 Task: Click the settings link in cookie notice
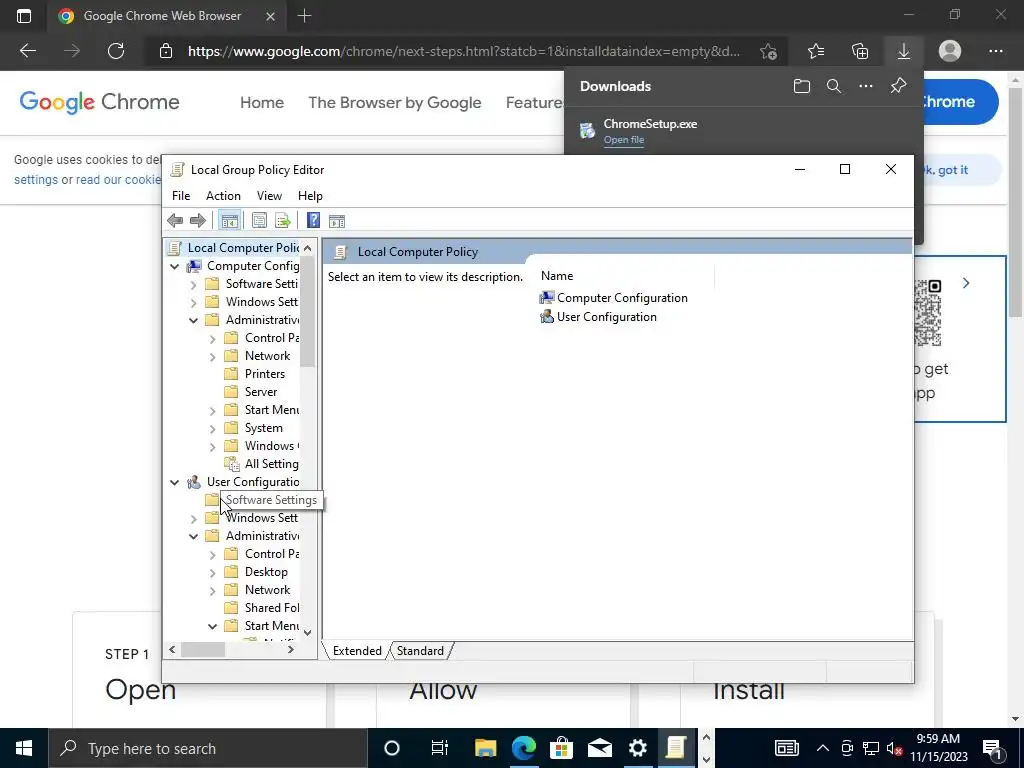[x=36, y=180]
